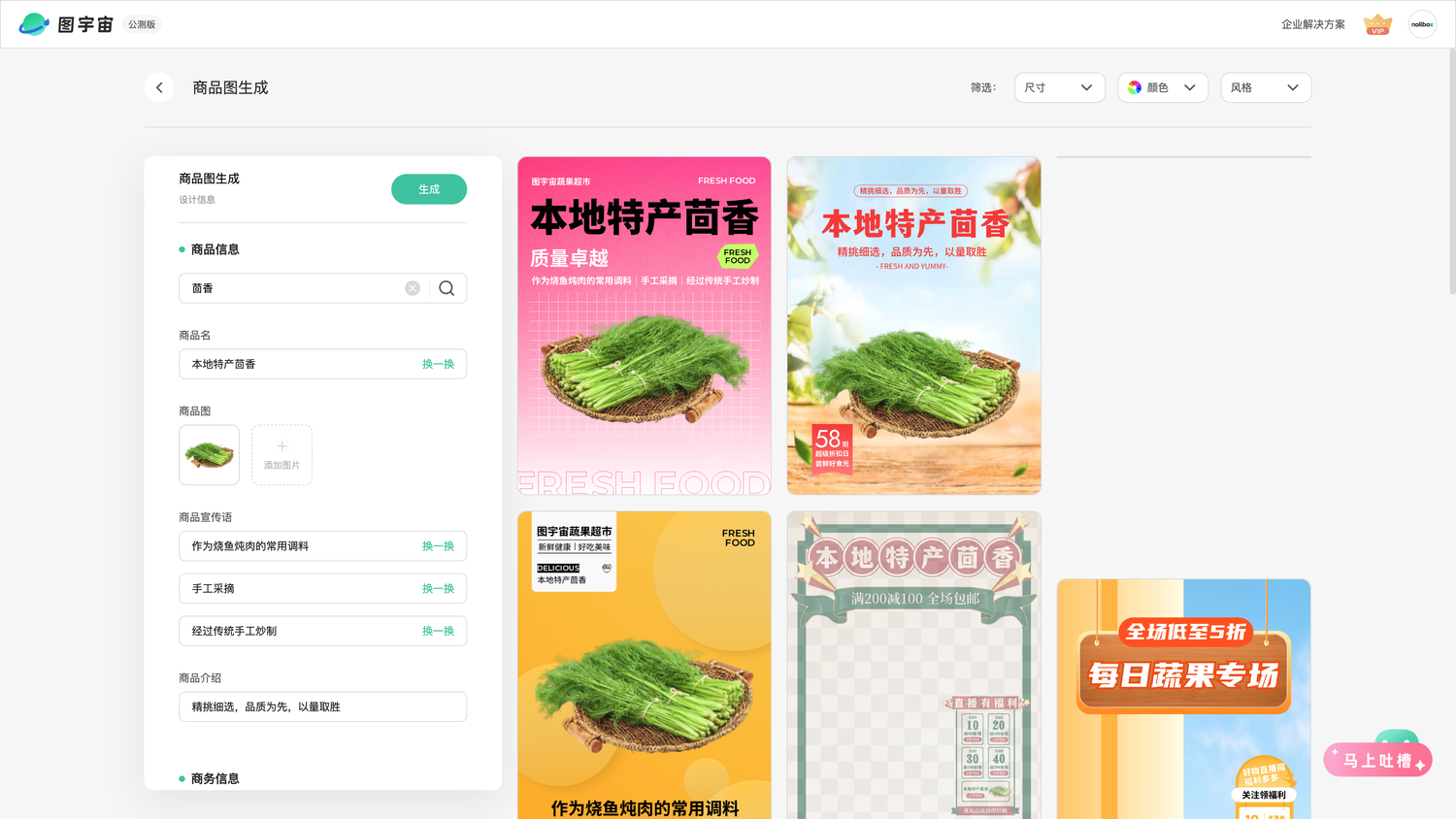Screen dimensions: 1456x819
Task: Open the 颜色 filter dropdown
Action: coord(1163,87)
